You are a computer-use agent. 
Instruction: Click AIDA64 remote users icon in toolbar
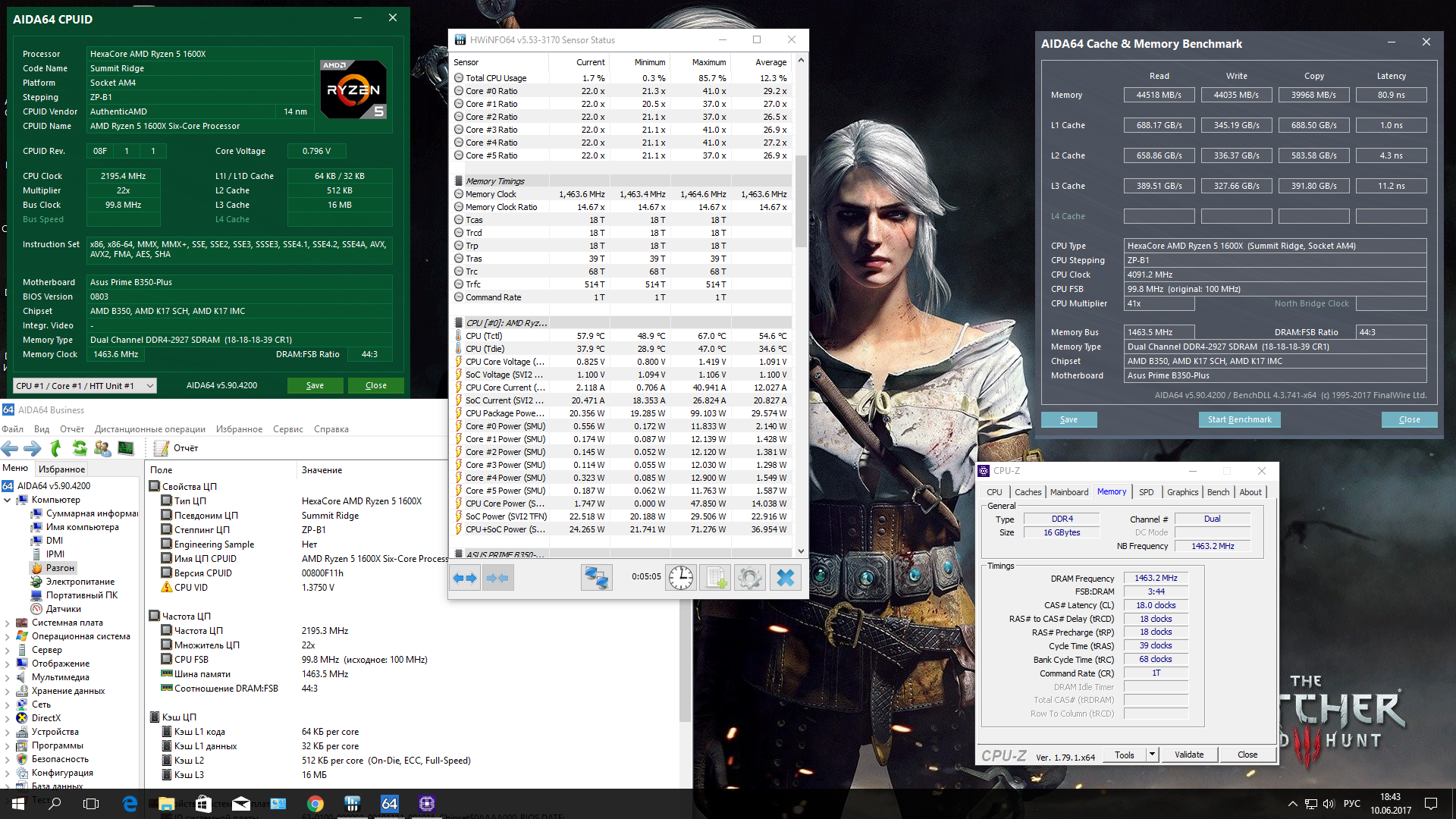[x=102, y=448]
